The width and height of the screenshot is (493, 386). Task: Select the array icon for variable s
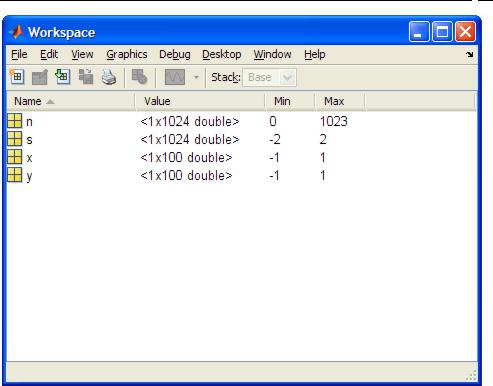pos(14,139)
